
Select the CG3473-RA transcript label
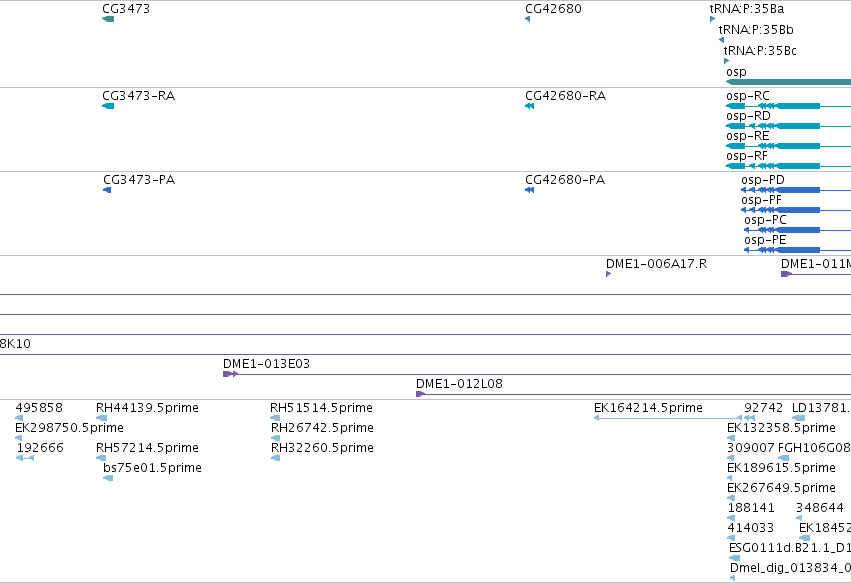[138, 96]
